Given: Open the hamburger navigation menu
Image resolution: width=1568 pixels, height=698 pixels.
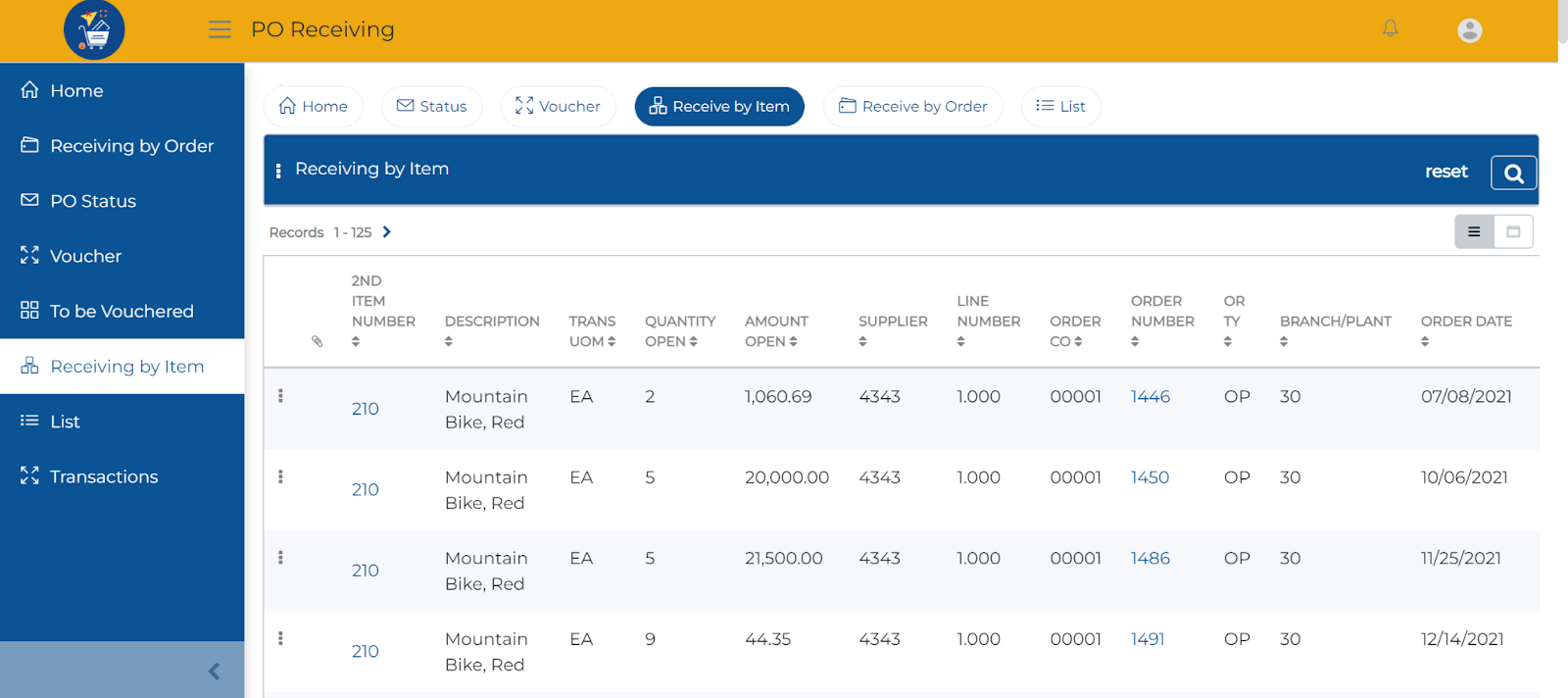Looking at the screenshot, I should tap(220, 29).
